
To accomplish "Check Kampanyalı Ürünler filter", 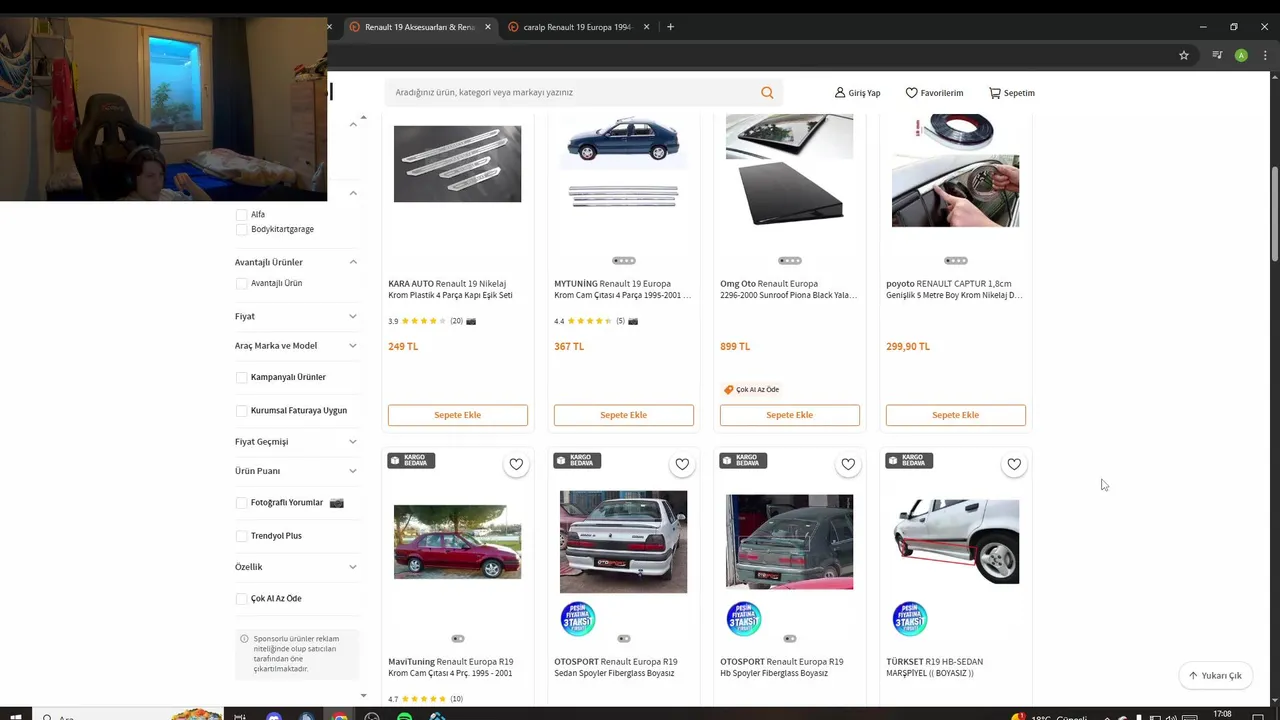I will pos(241,377).
